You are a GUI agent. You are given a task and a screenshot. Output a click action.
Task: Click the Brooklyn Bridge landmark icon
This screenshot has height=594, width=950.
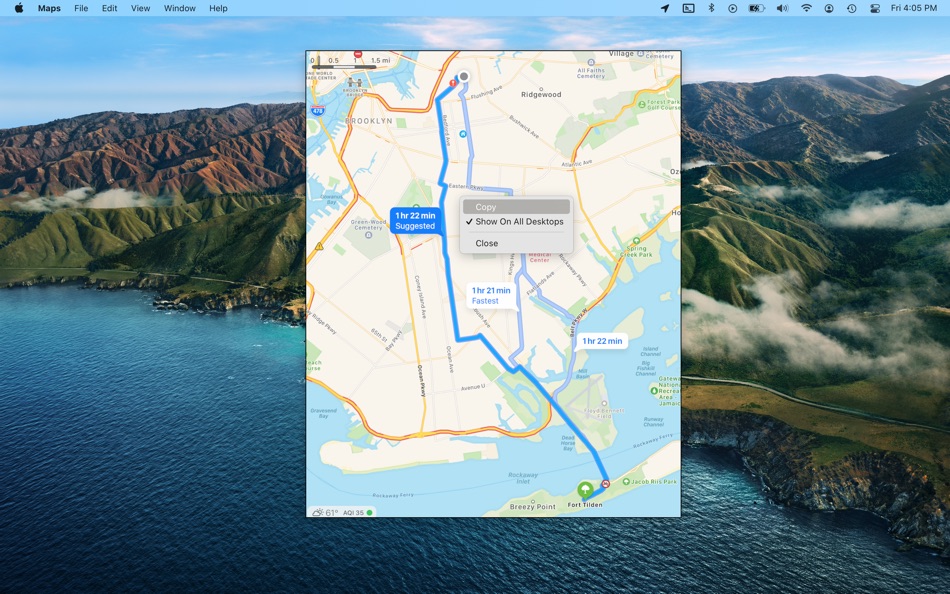point(355,82)
